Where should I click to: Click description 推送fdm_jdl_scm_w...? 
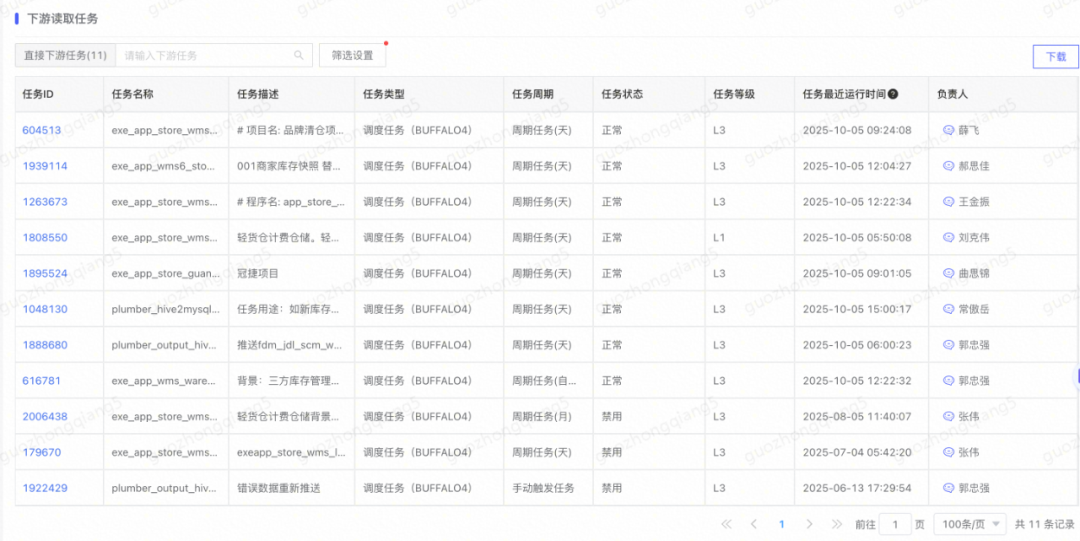291,345
